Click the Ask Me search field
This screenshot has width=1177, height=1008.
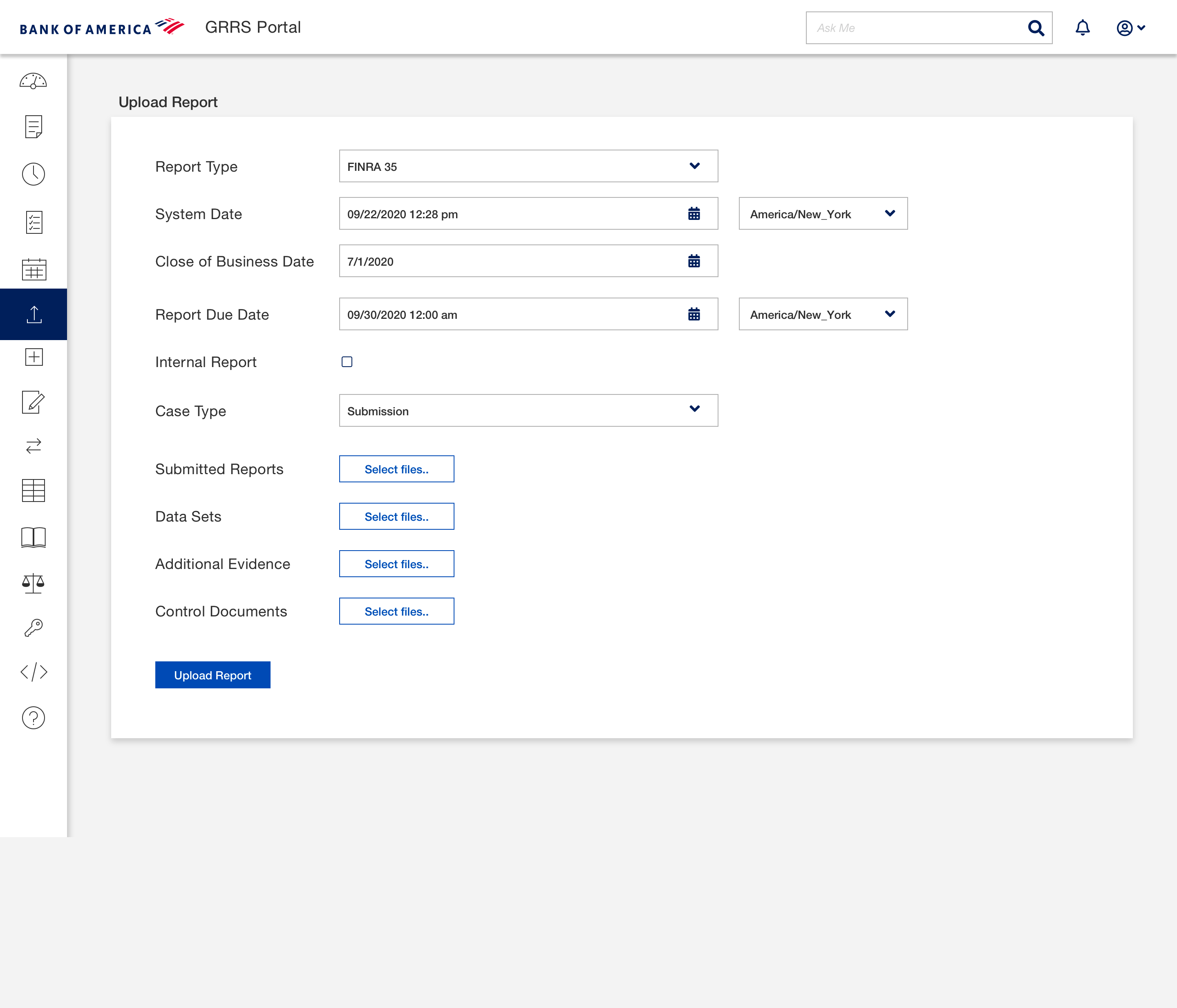pos(915,28)
